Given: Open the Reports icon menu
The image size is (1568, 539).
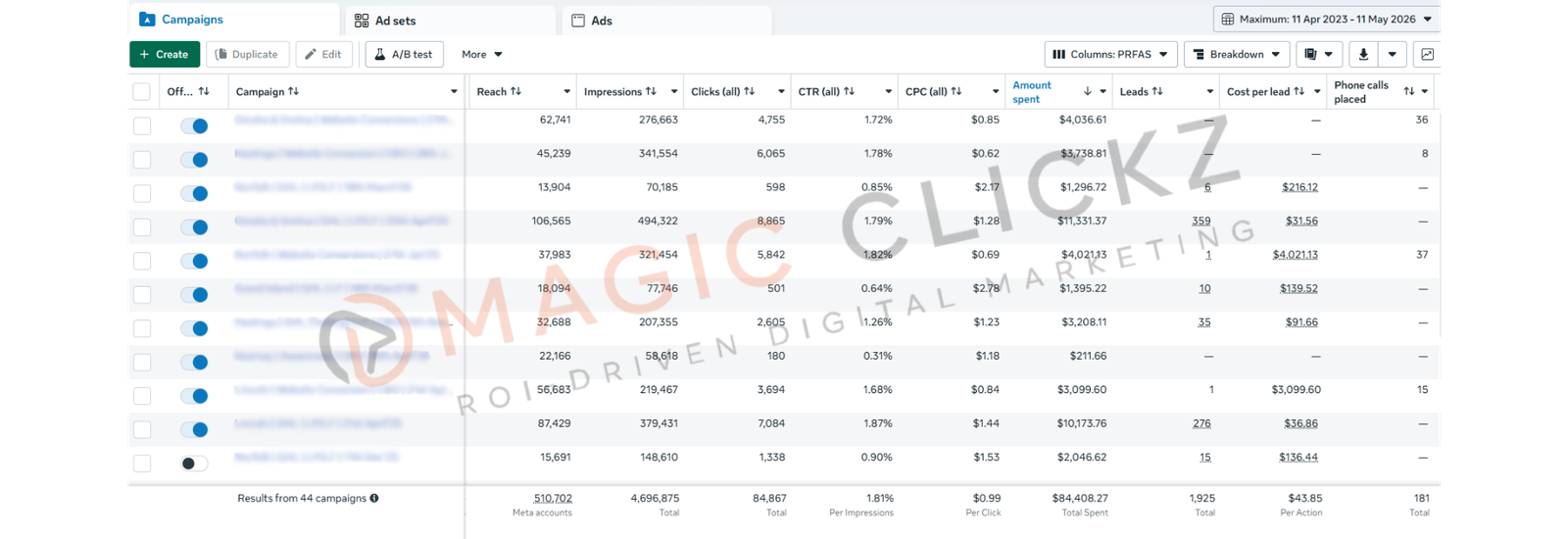Looking at the screenshot, I should 1318,55.
